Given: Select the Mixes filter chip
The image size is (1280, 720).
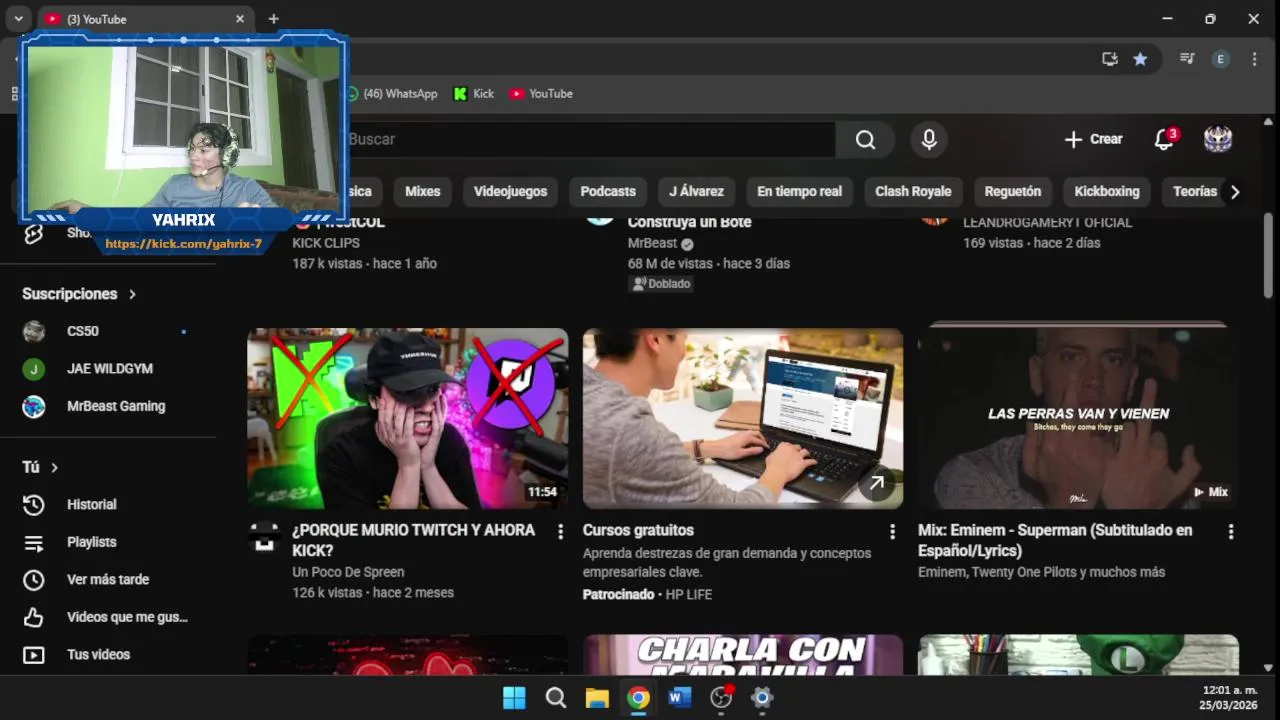Looking at the screenshot, I should point(422,191).
